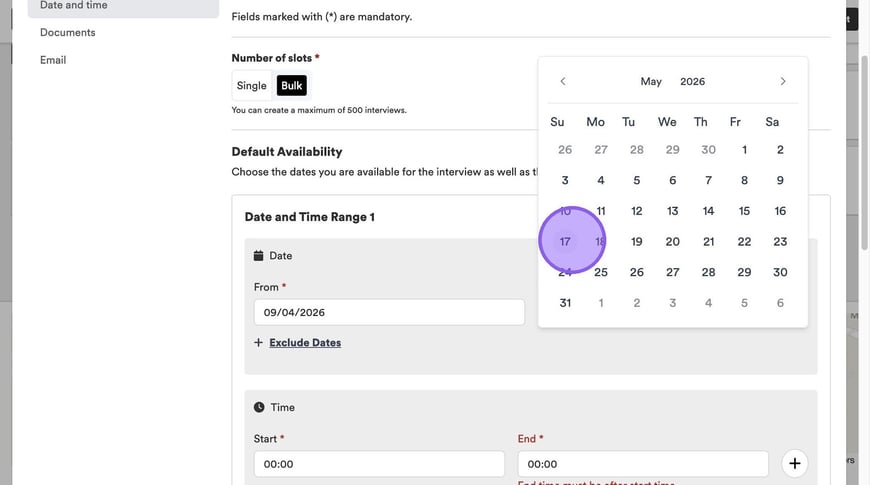Open Date and time sidebar section

tap(74, 6)
